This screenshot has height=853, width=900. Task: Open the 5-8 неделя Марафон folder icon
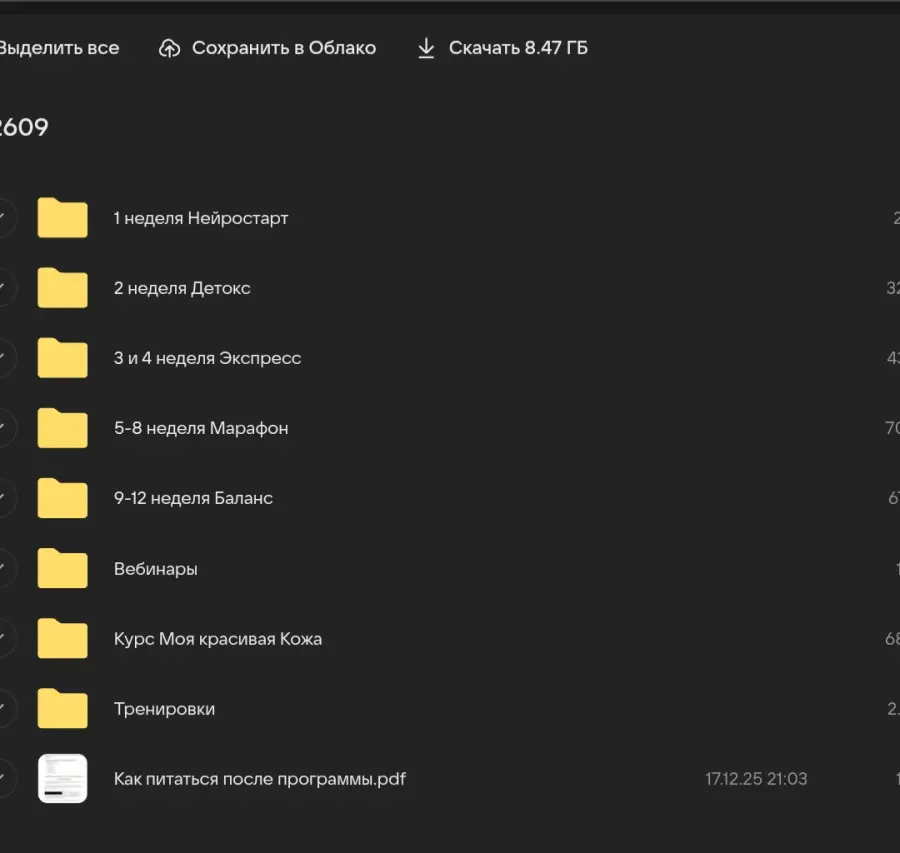coord(62,428)
